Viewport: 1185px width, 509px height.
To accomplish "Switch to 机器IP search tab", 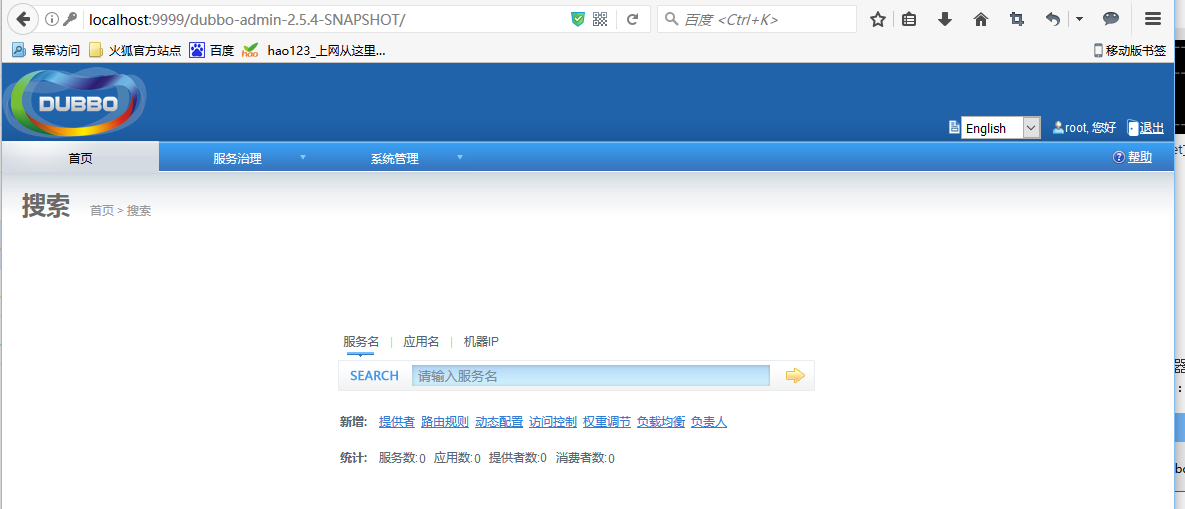I will (481, 342).
